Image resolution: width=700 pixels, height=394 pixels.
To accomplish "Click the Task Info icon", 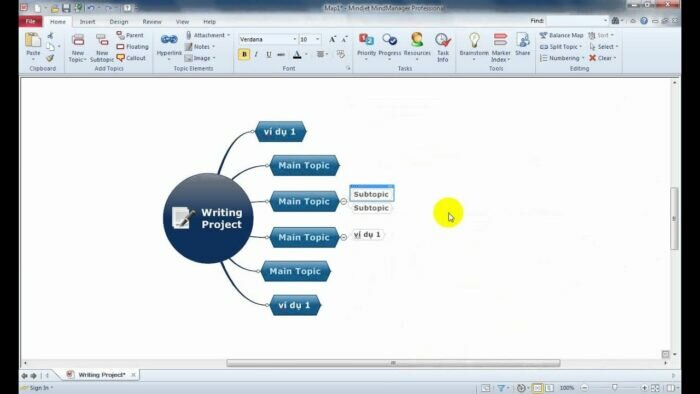I will tap(442, 47).
